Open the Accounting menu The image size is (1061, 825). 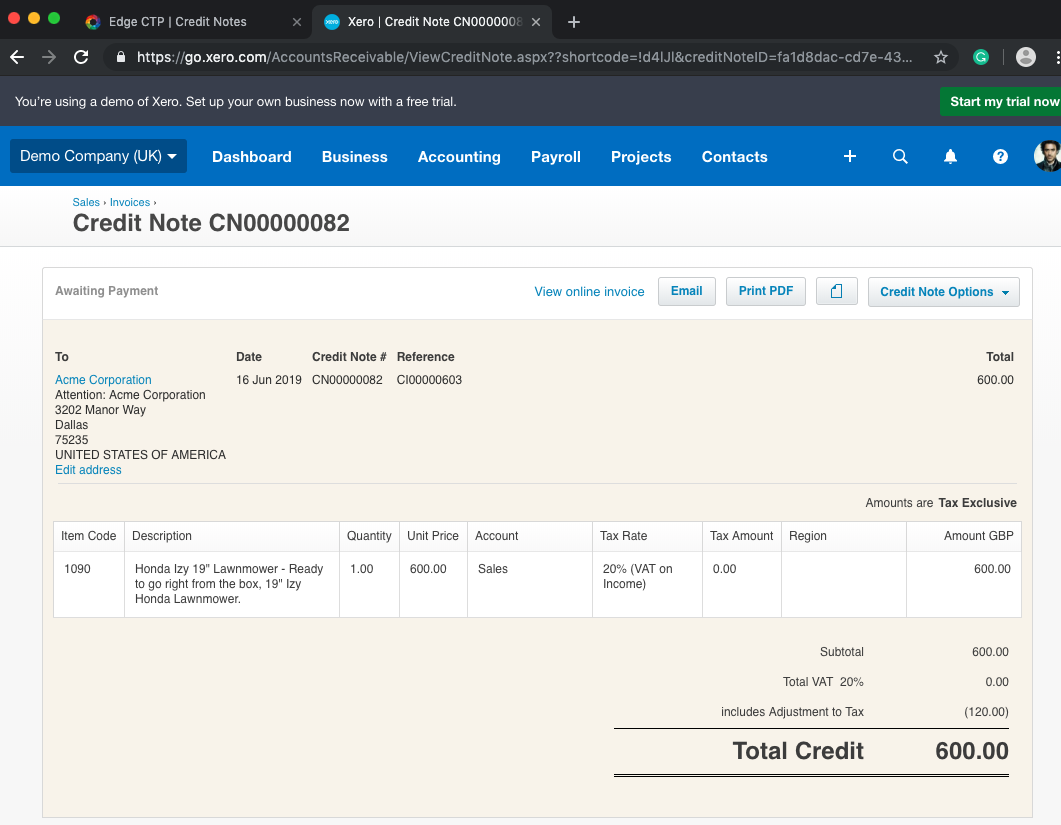pos(459,157)
